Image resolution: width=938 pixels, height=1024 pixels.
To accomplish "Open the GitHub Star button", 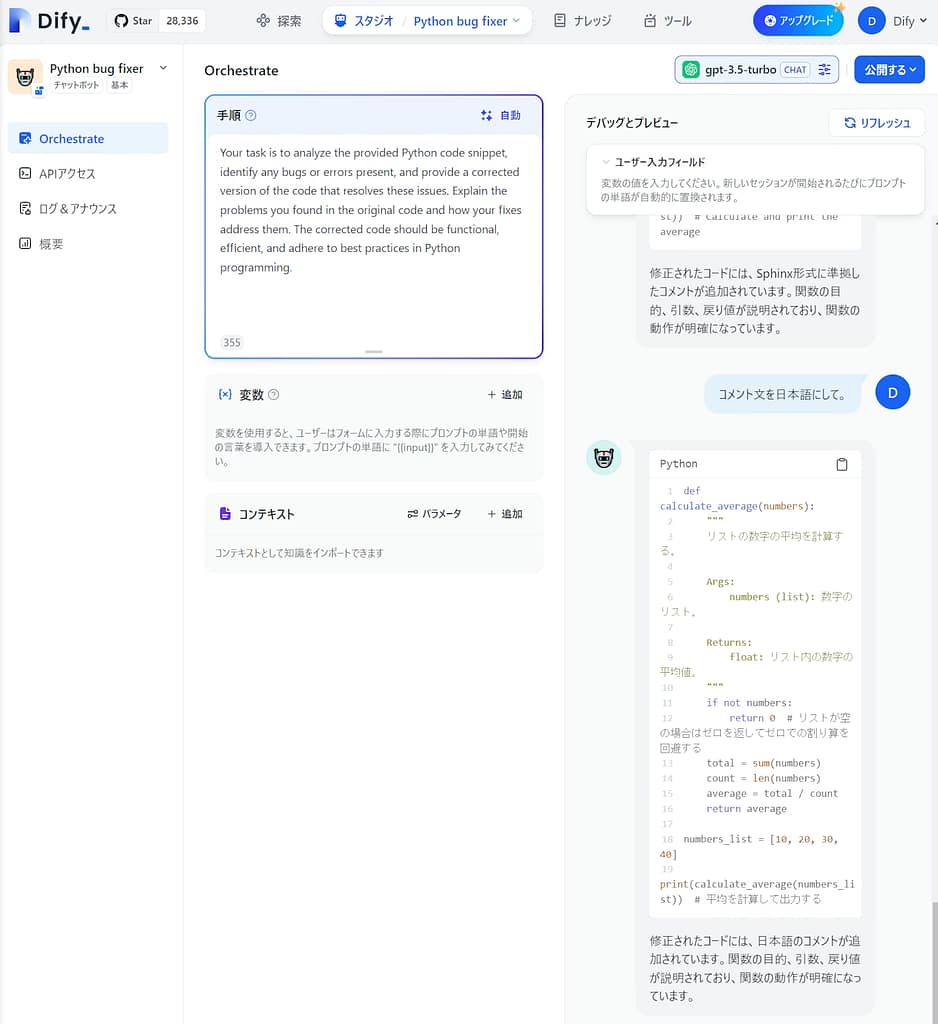I will (x=134, y=21).
